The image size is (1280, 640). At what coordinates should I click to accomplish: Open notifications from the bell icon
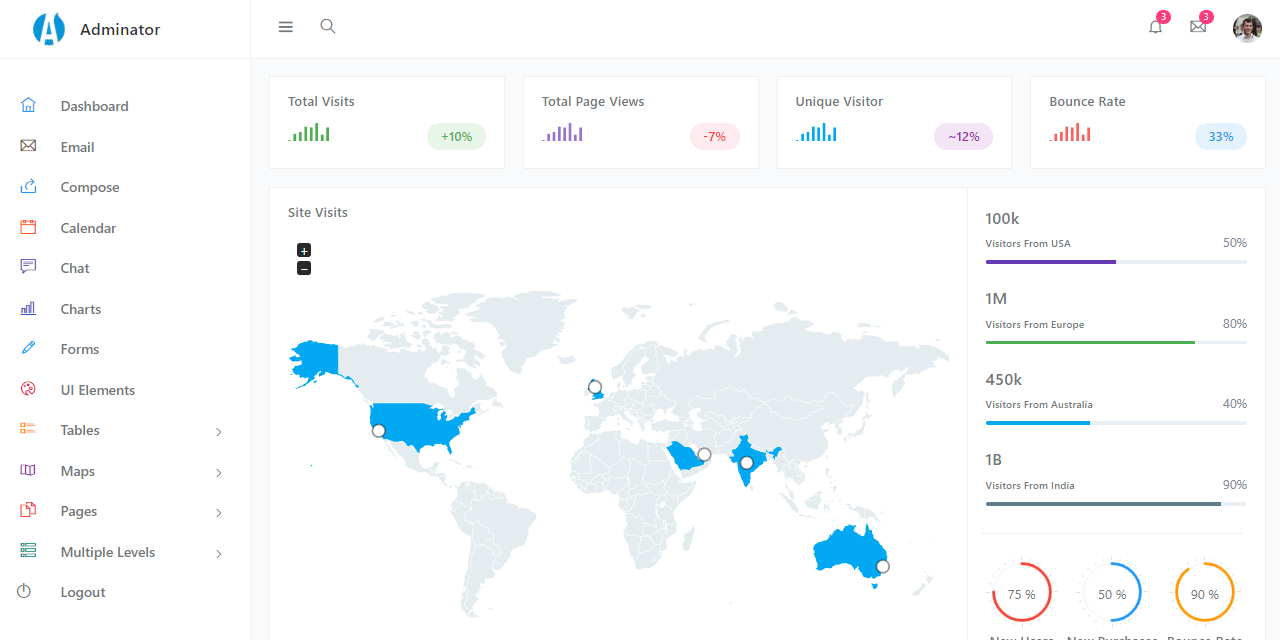tap(1155, 27)
